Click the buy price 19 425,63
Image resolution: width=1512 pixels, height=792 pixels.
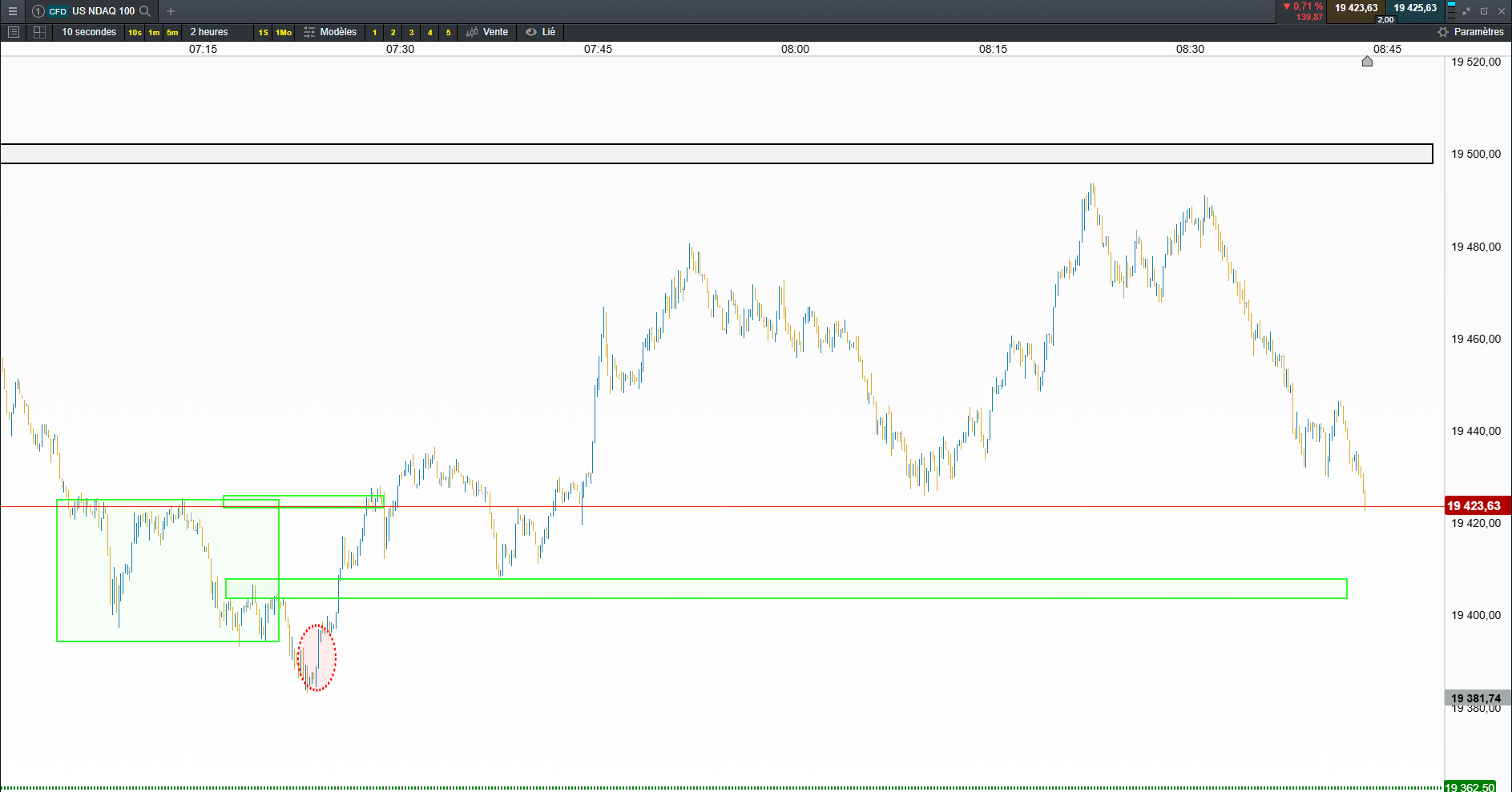coord(1415,8)
